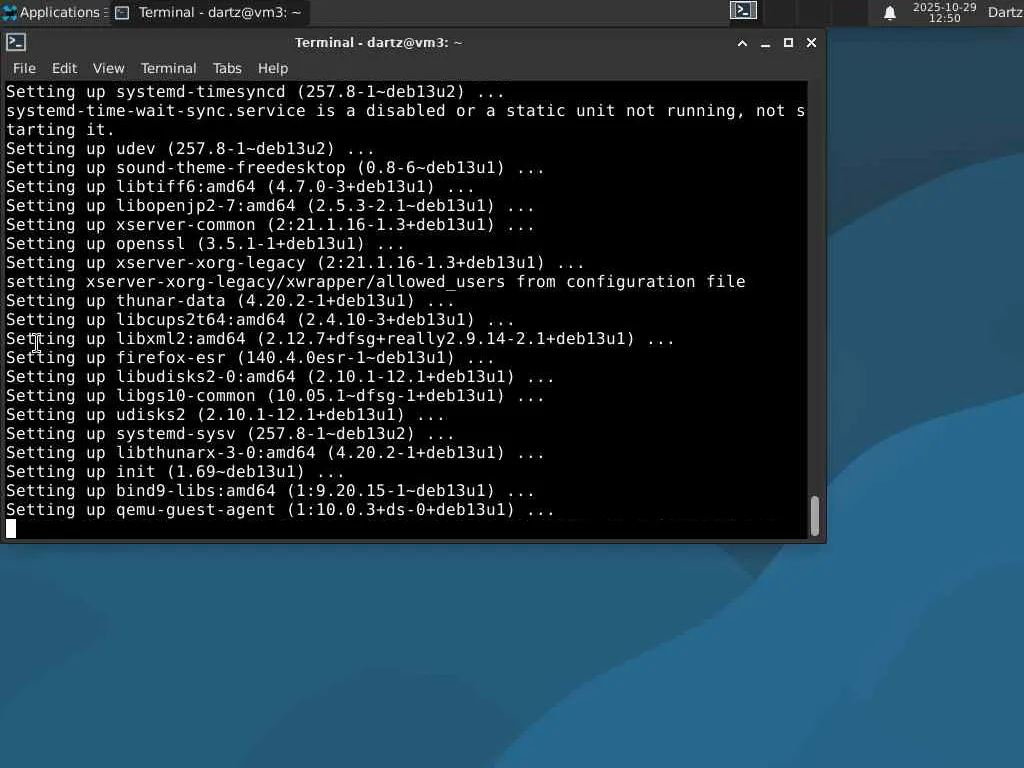1024x768 pixels.
Task: Click the terminal icon in the window title bar
Action: pyautogui.click(x=16, y=42)
